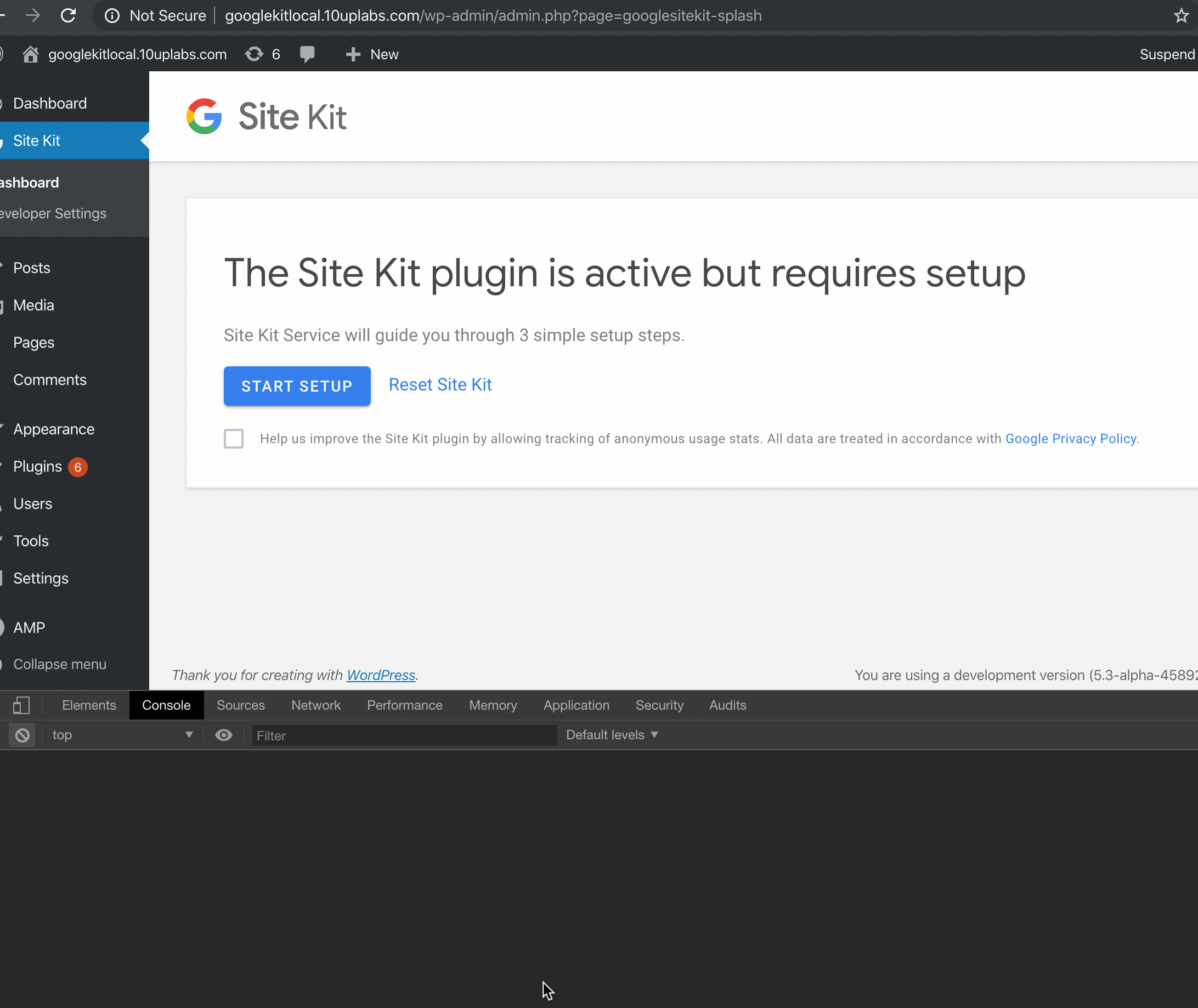1198x1008 pixels.
Task: Clear the console with the ban icon
Action: (21, 735)
